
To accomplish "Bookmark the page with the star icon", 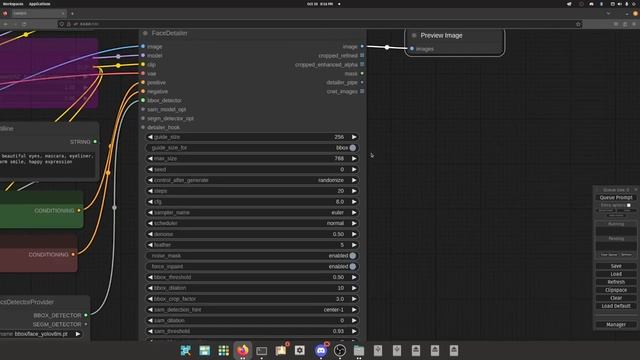I will (x=578, y=24).
